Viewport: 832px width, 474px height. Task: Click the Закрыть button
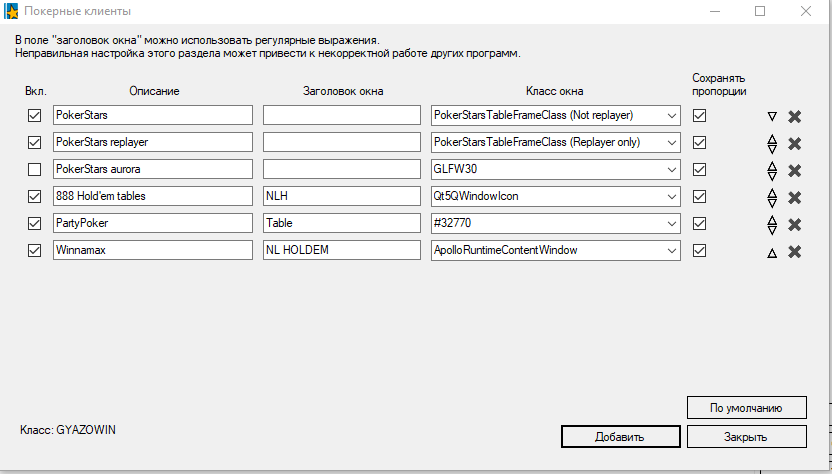pyautogui.click(x=747, y=437)
